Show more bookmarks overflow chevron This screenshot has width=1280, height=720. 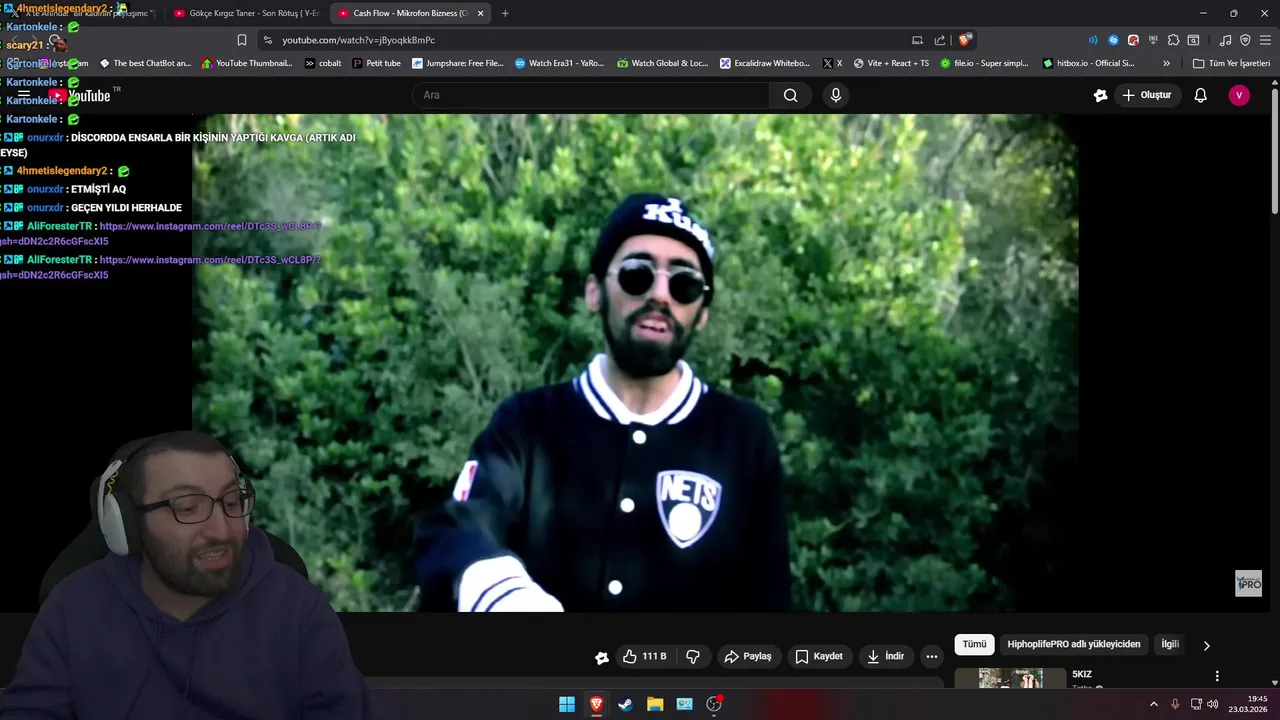[1166, 63]
